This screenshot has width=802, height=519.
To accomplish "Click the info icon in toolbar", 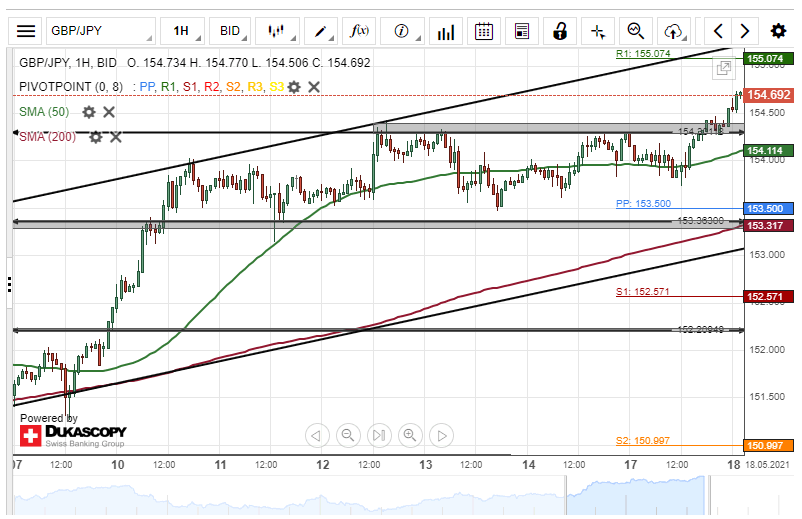I will point(402,30).
